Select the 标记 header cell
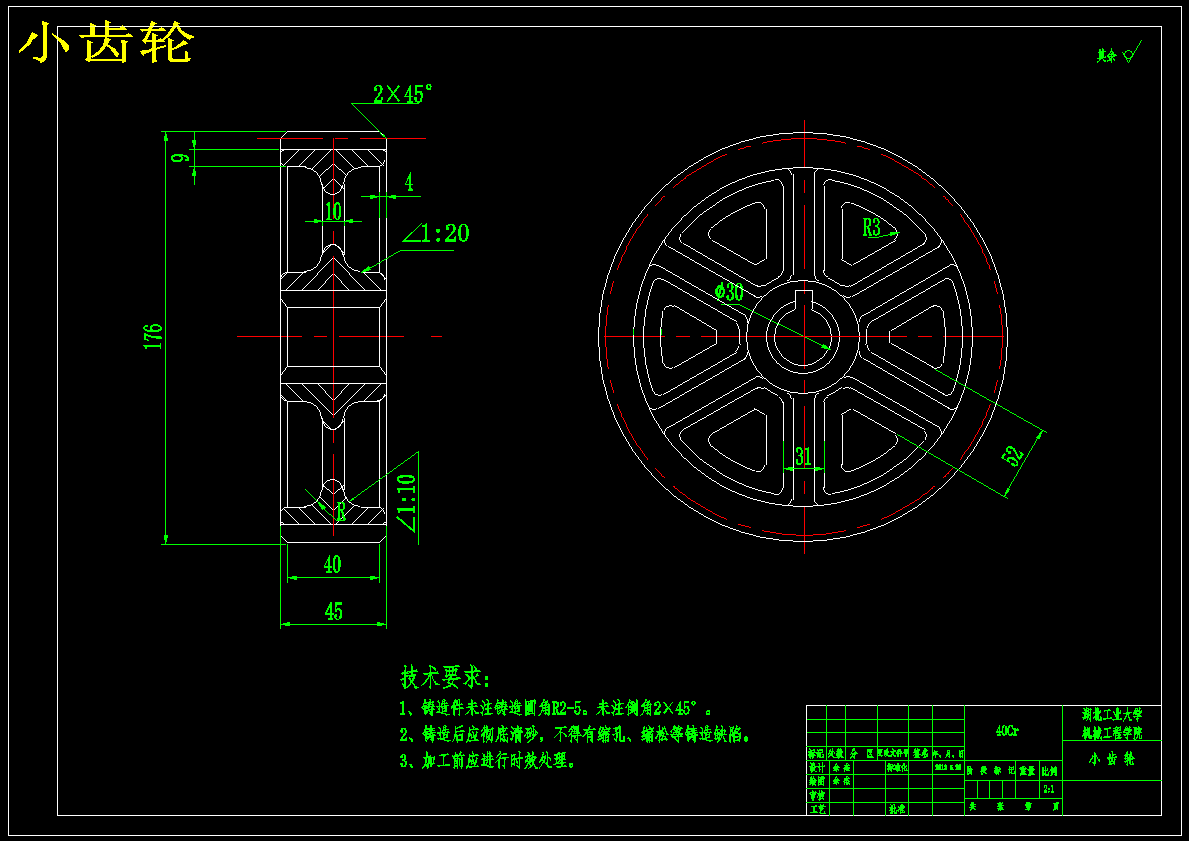The image size is (1189, 841). [816, 754]
